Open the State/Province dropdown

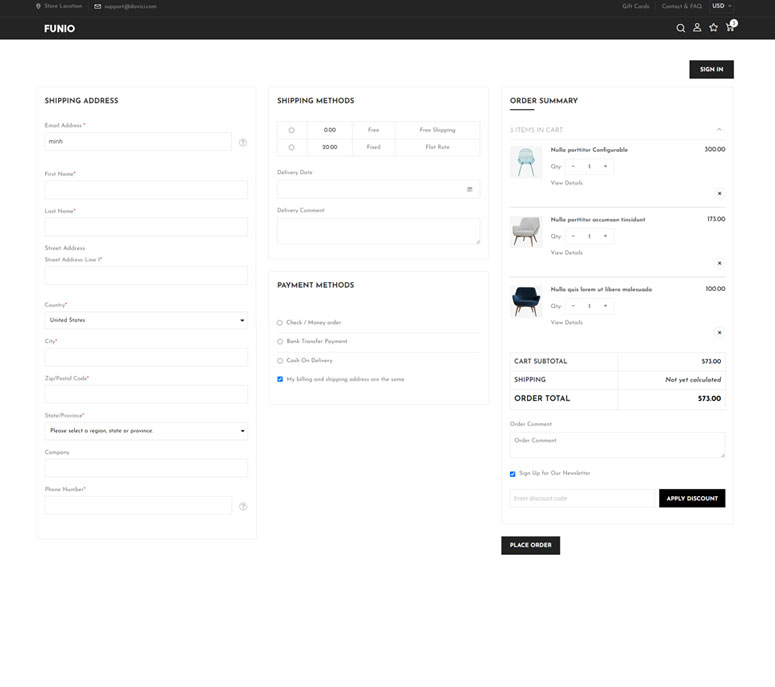click(x=146, y=431)
